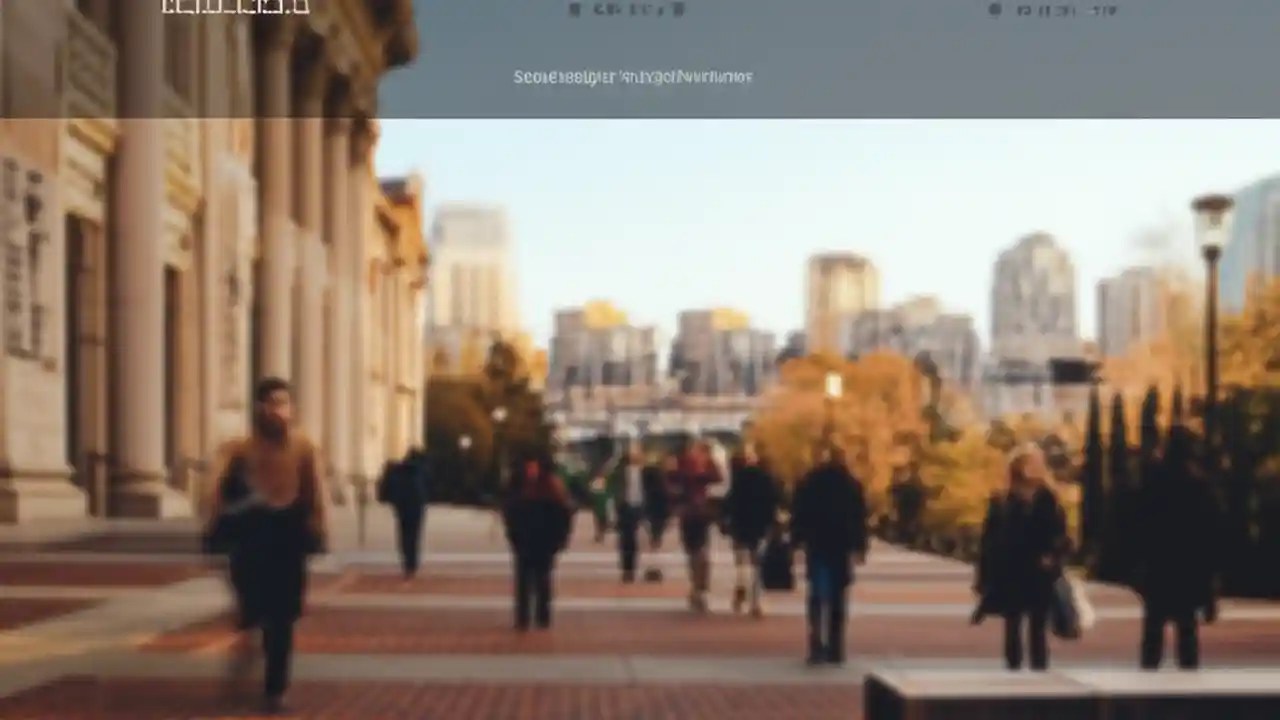Toggle the dark header navigation bar state
1280x720 pixels.
[640, 55]
